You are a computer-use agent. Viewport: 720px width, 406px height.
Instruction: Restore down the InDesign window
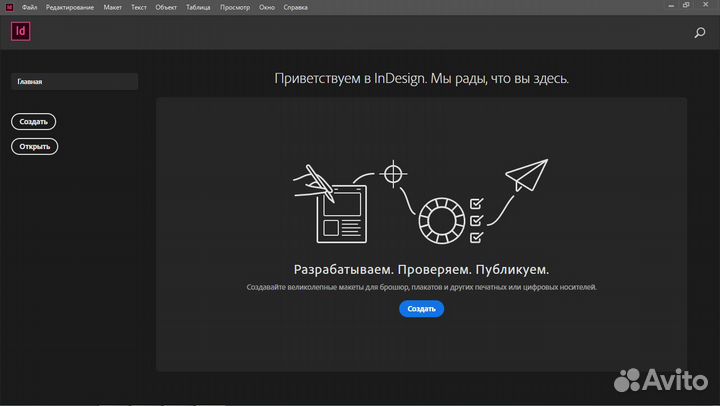coord(686,5)
